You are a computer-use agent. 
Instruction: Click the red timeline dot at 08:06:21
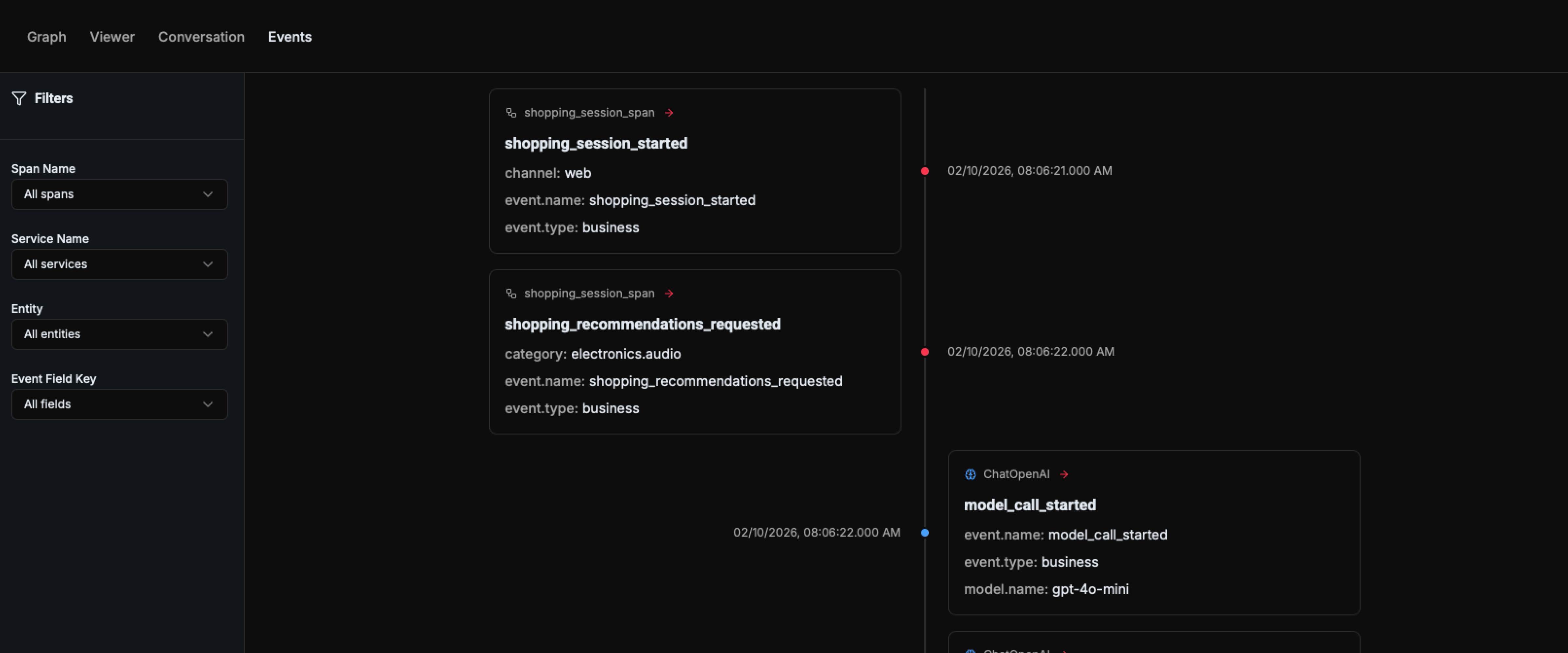click(x=924, y=170)
